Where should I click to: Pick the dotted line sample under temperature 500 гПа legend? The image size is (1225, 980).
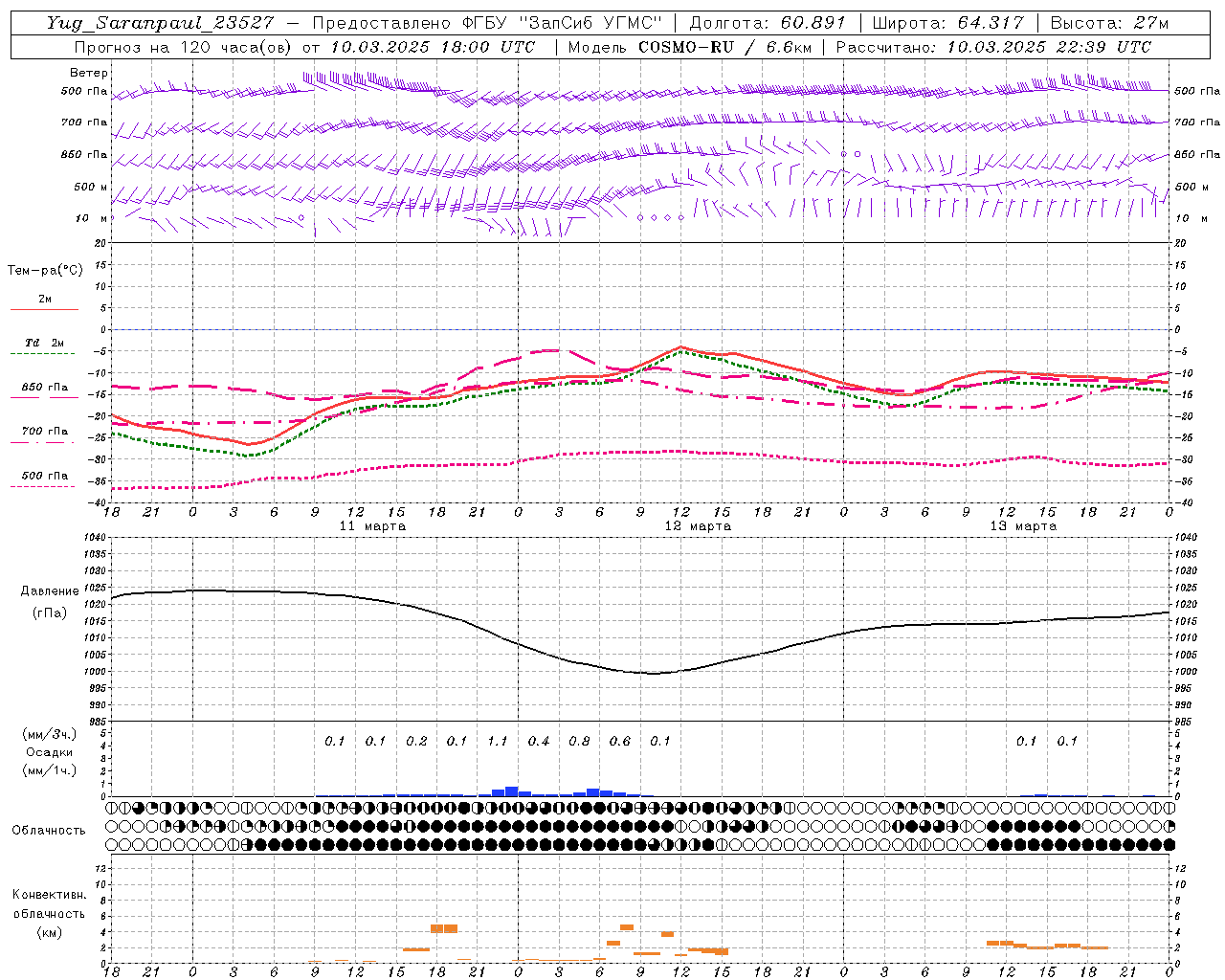(44, 486)
